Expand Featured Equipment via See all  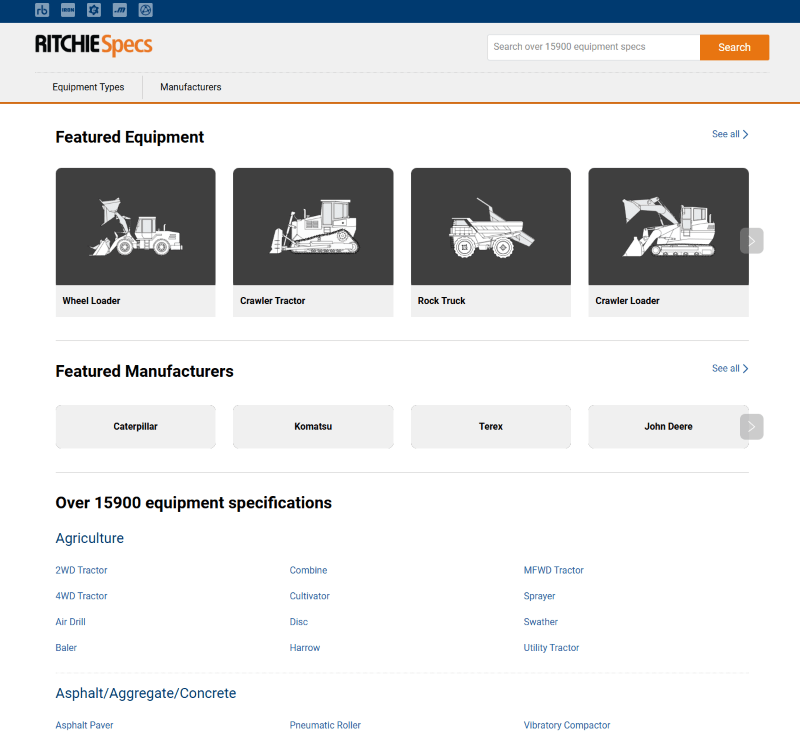point(730,134)
